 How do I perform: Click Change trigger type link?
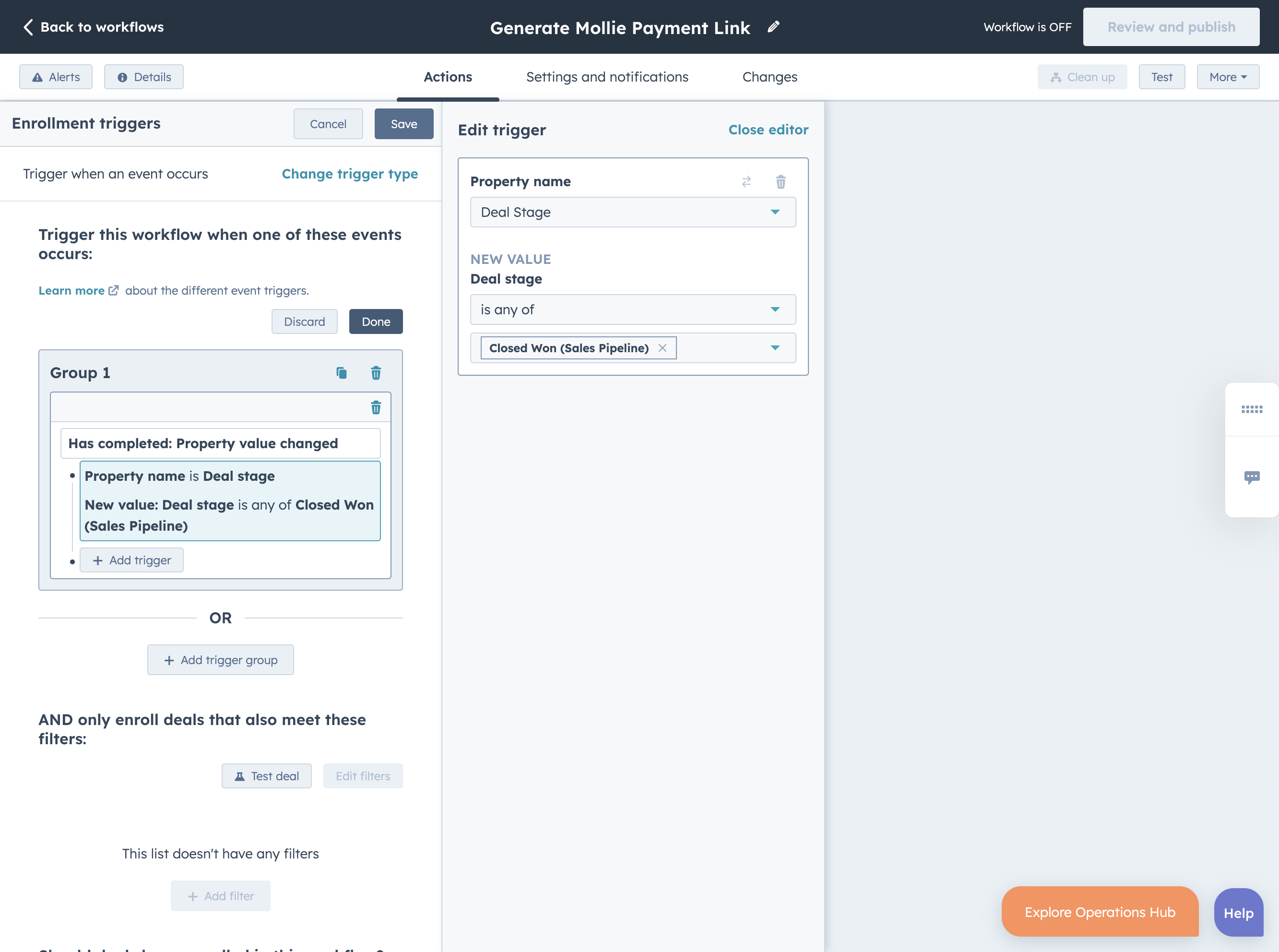pos(350,173)
